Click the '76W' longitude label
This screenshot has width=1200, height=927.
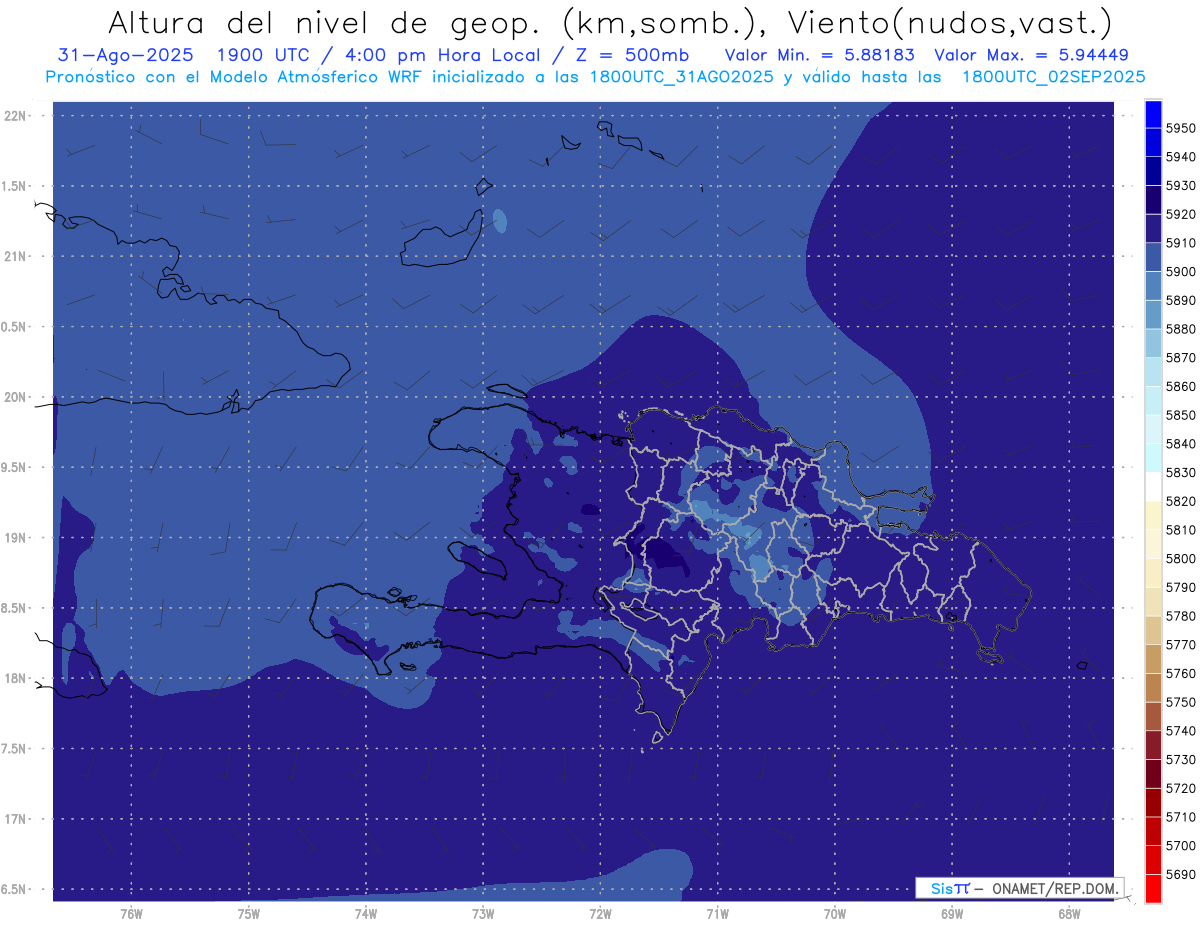click(x=131, y=914)
